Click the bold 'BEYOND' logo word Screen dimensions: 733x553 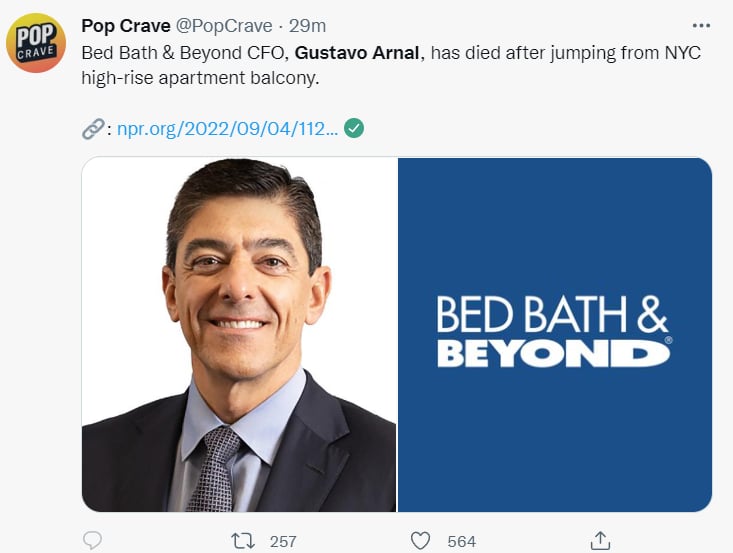point(552,353)
